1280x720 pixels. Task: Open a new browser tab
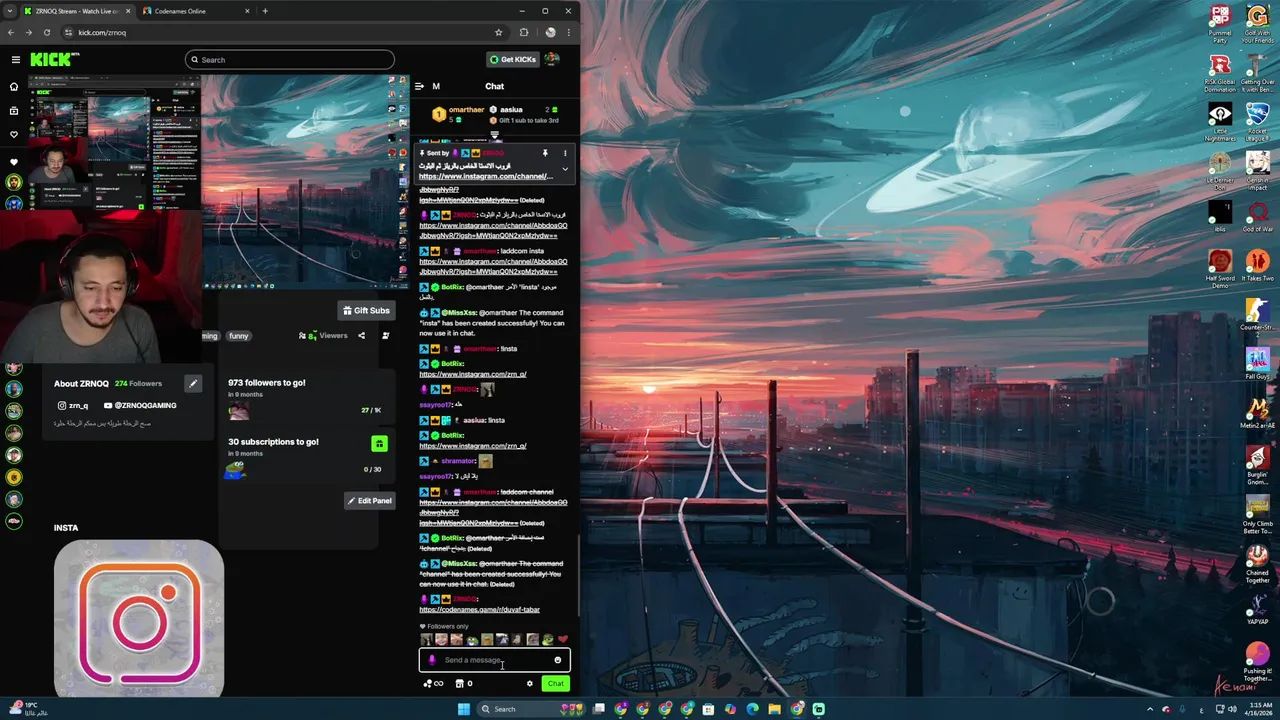pyautogui.click(x=265, y=11)
